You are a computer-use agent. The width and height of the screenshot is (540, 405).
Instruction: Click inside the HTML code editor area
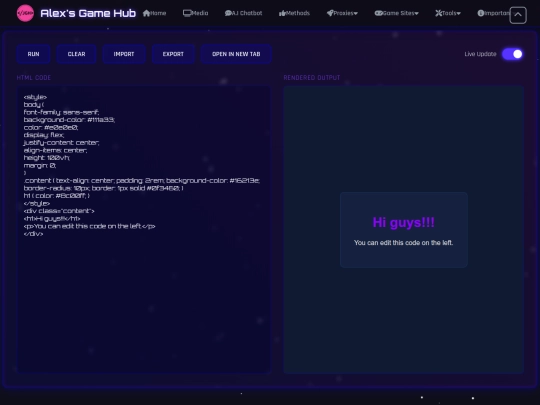point(144,230)
